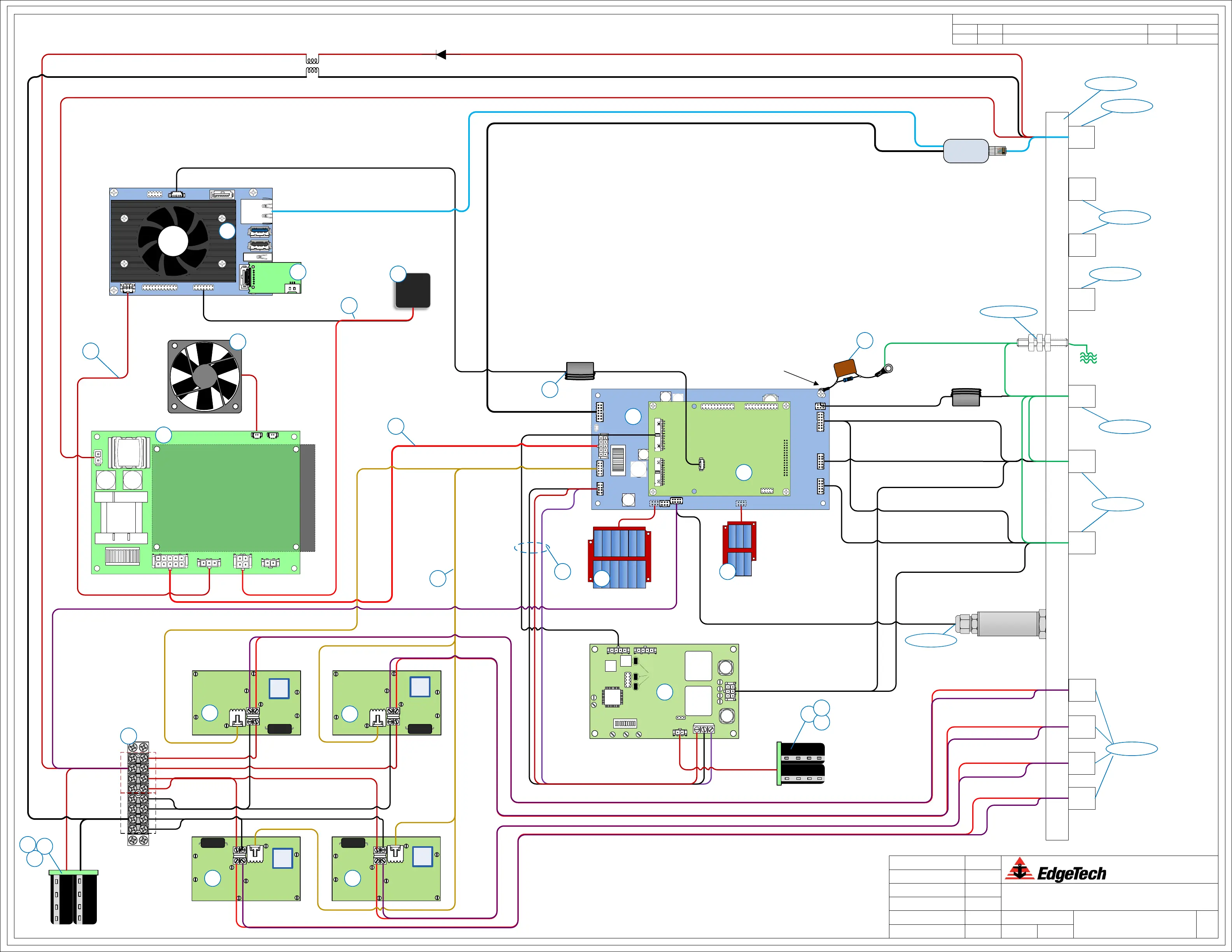Select the dashed ellipse around the wire bundle
1232x952 pixels.
532,548
